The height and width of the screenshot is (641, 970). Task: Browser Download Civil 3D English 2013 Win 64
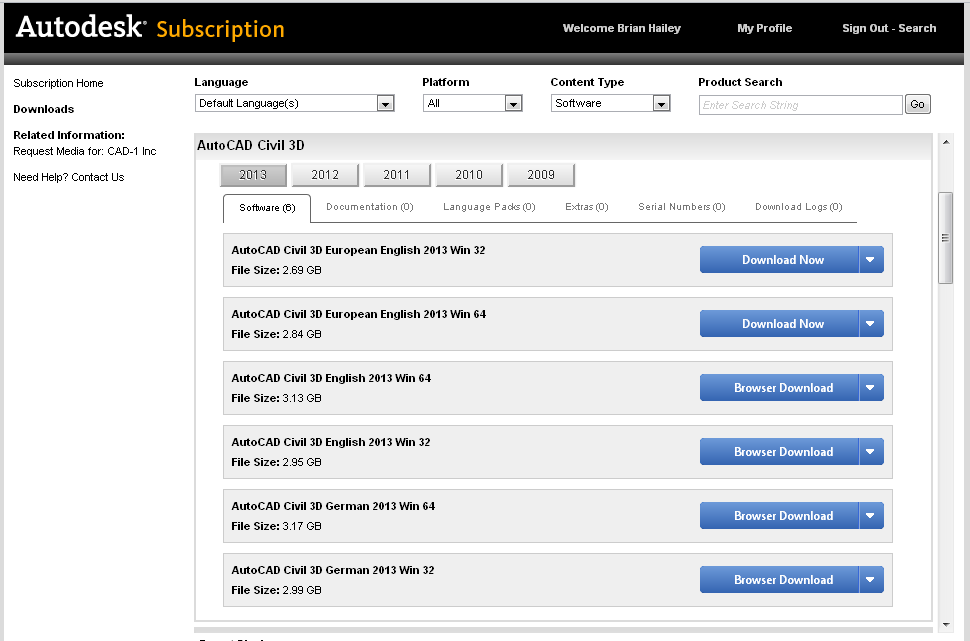(779, 388)
